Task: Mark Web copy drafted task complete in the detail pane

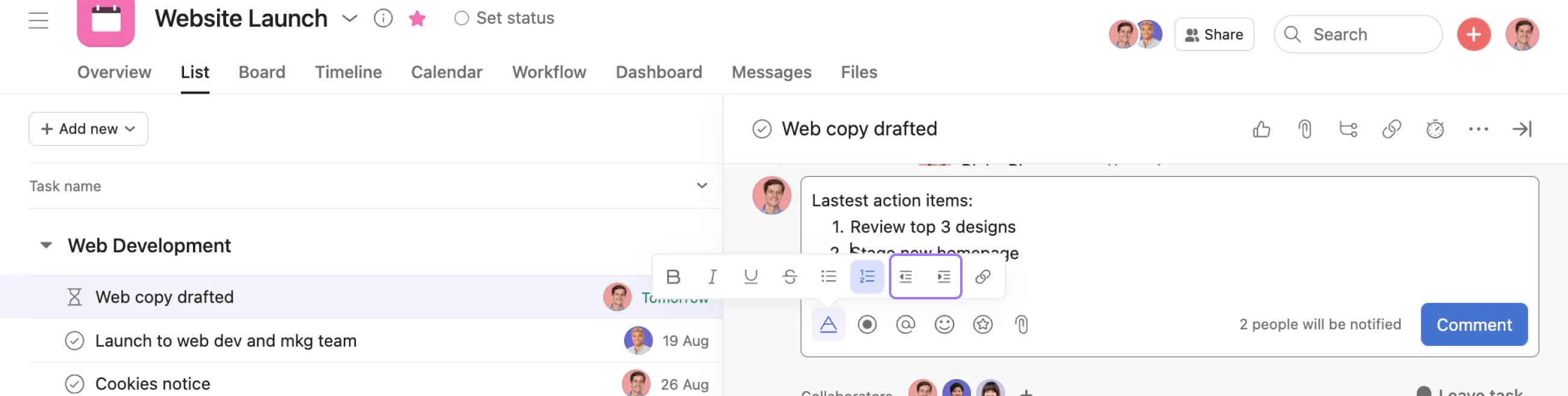Action: 762,129
